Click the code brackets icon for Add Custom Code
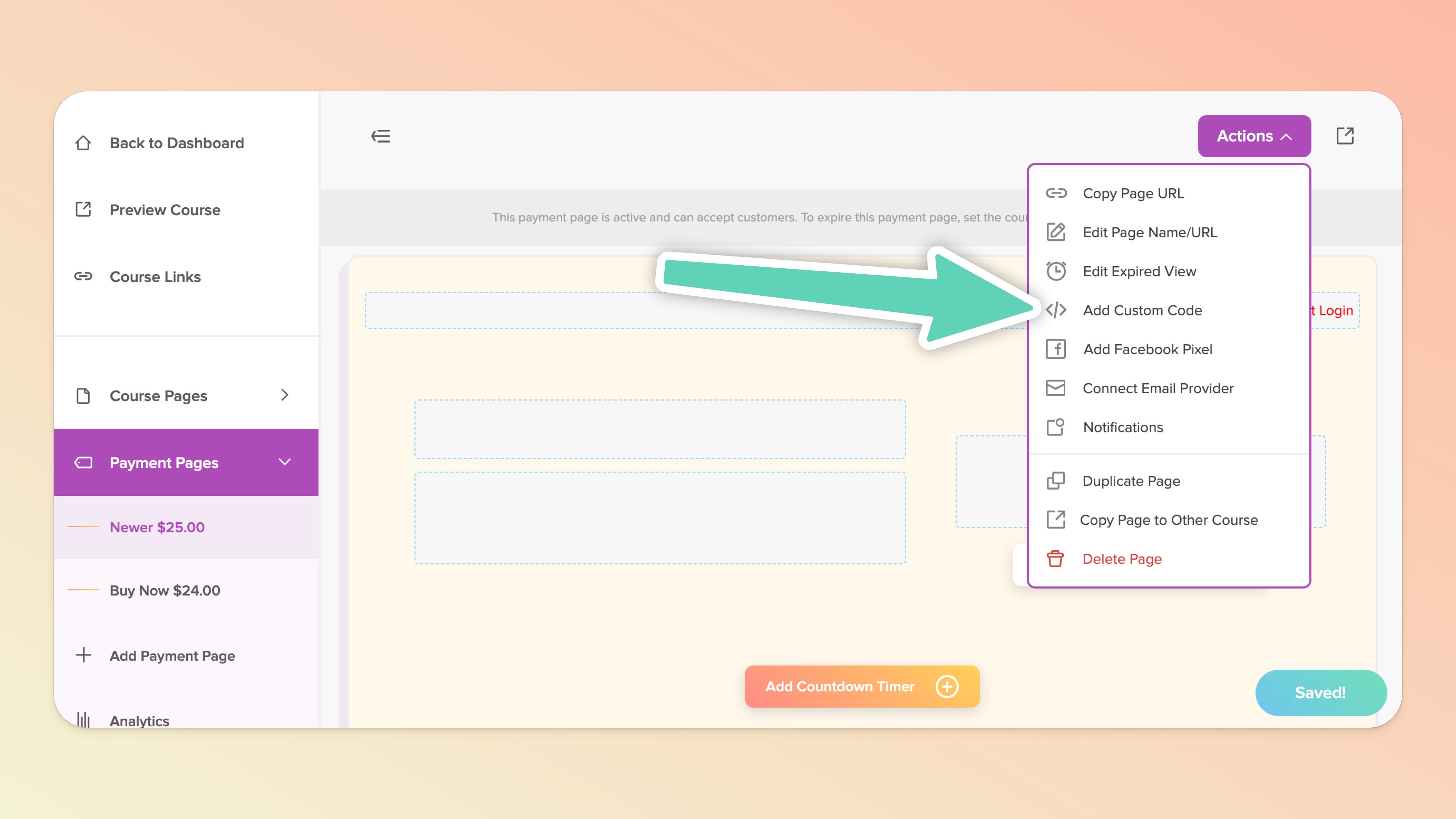1456x819 pixels. point(1055,310)
